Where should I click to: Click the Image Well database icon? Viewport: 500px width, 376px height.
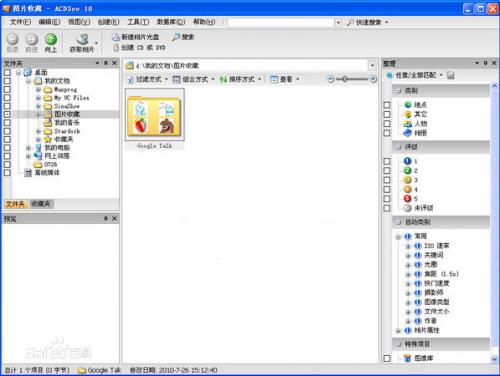408,358
